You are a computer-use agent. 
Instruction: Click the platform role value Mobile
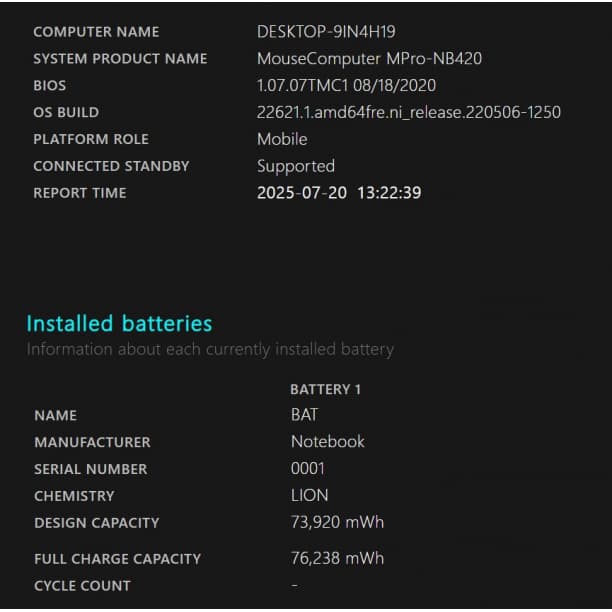tap(282, 140)
